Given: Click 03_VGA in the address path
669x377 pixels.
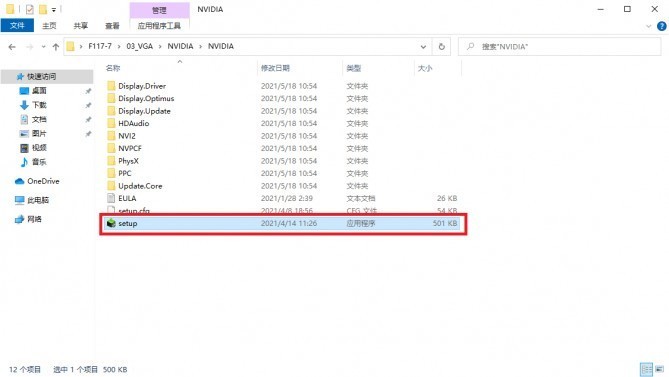Looking at the screenshot, I should (140, 46).
